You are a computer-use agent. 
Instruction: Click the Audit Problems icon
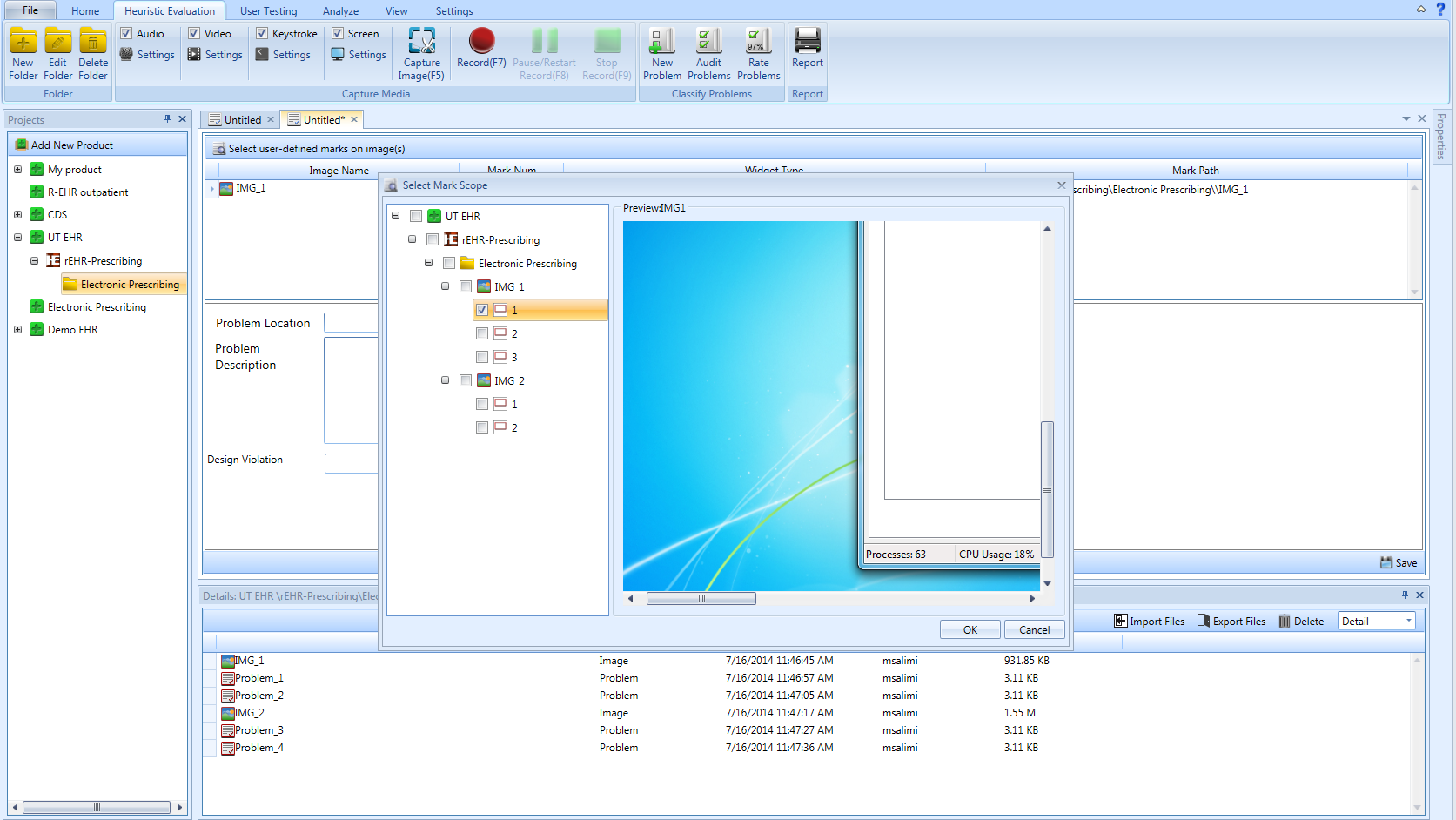pos(708,42)
